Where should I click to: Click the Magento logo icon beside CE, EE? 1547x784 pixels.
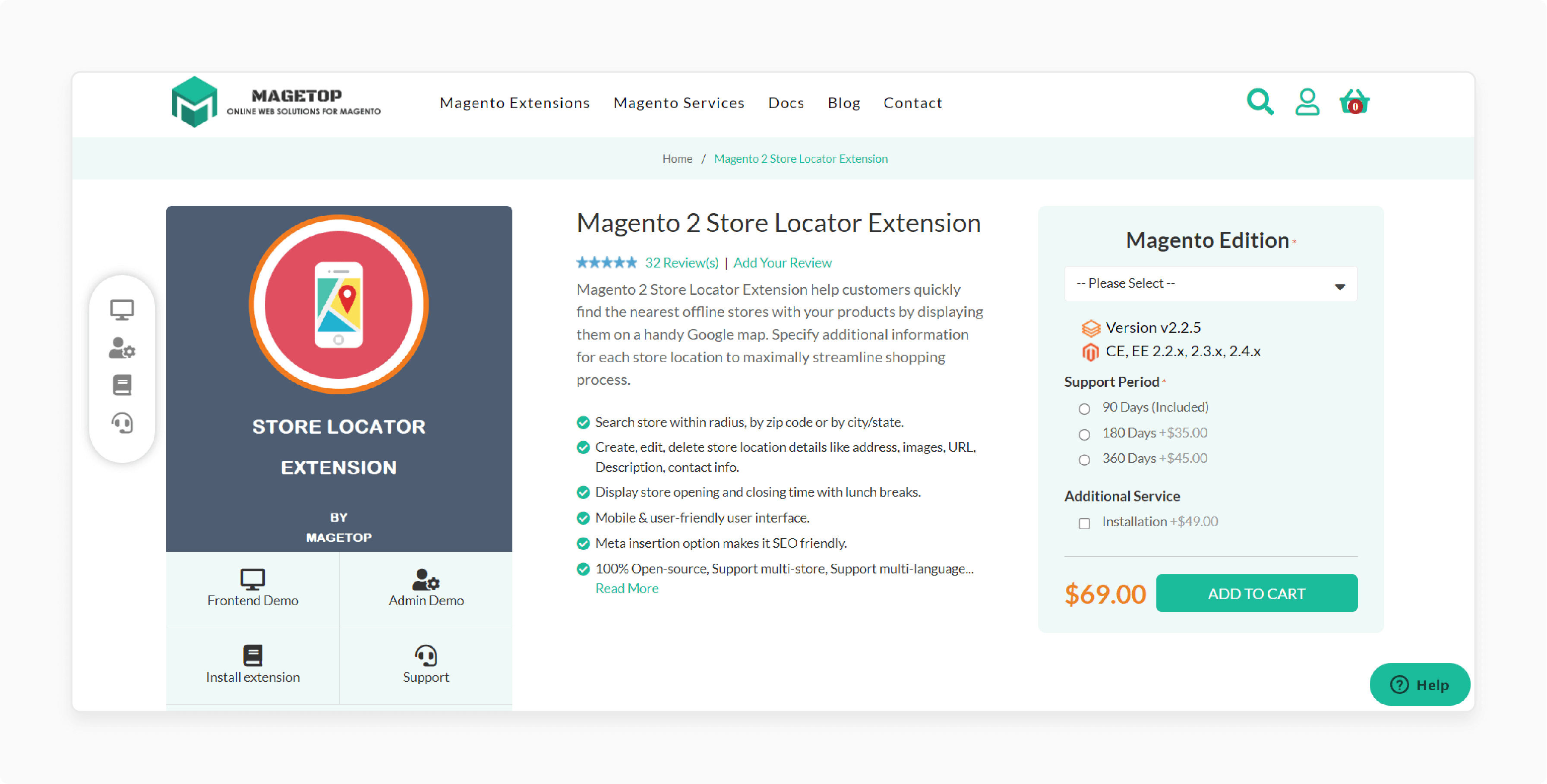(x=1091, y=352)
